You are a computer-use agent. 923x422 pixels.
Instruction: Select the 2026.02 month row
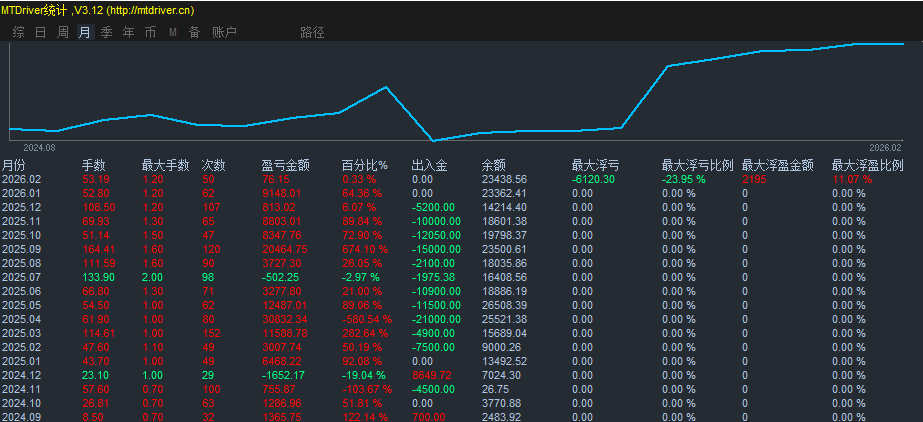point(462,180)
